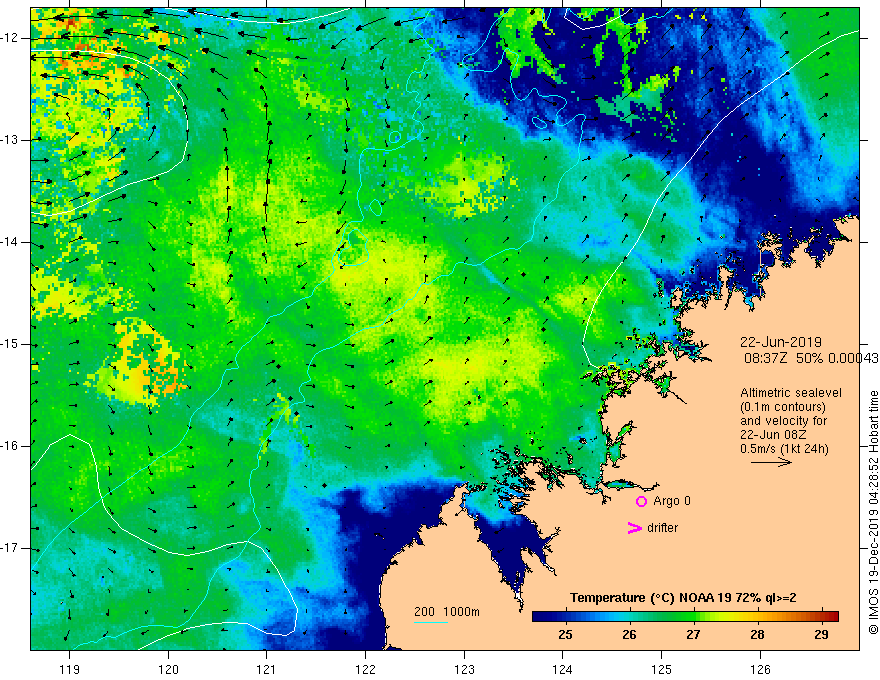The width and height of the screenshot is (880, 680).
Task: Click the magenta drifter arrow symbol
Action: click(x=634, y=528)
